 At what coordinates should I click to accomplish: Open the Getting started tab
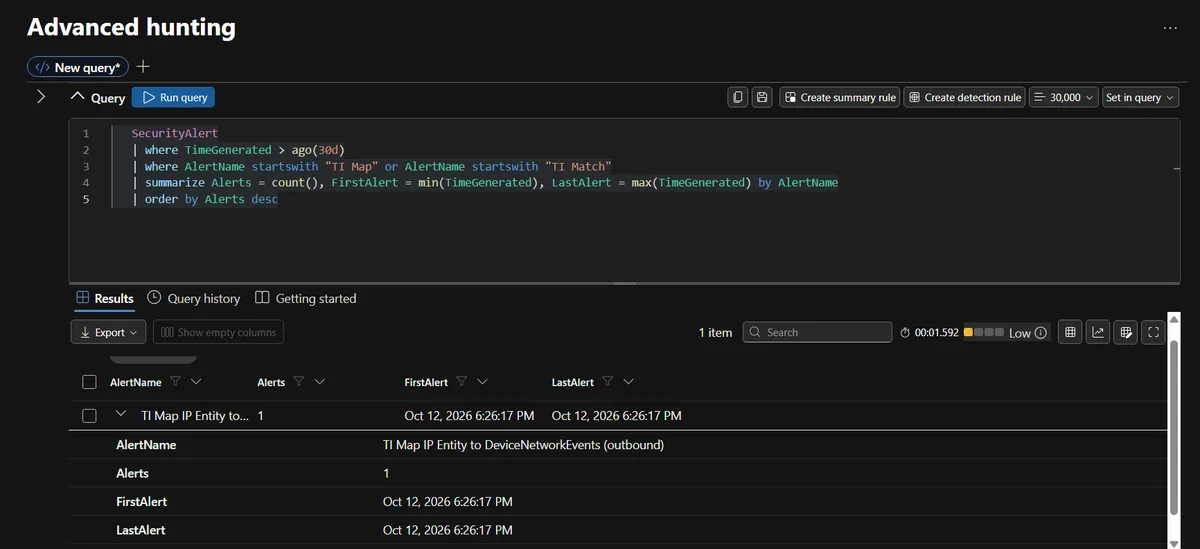[306, 298]
